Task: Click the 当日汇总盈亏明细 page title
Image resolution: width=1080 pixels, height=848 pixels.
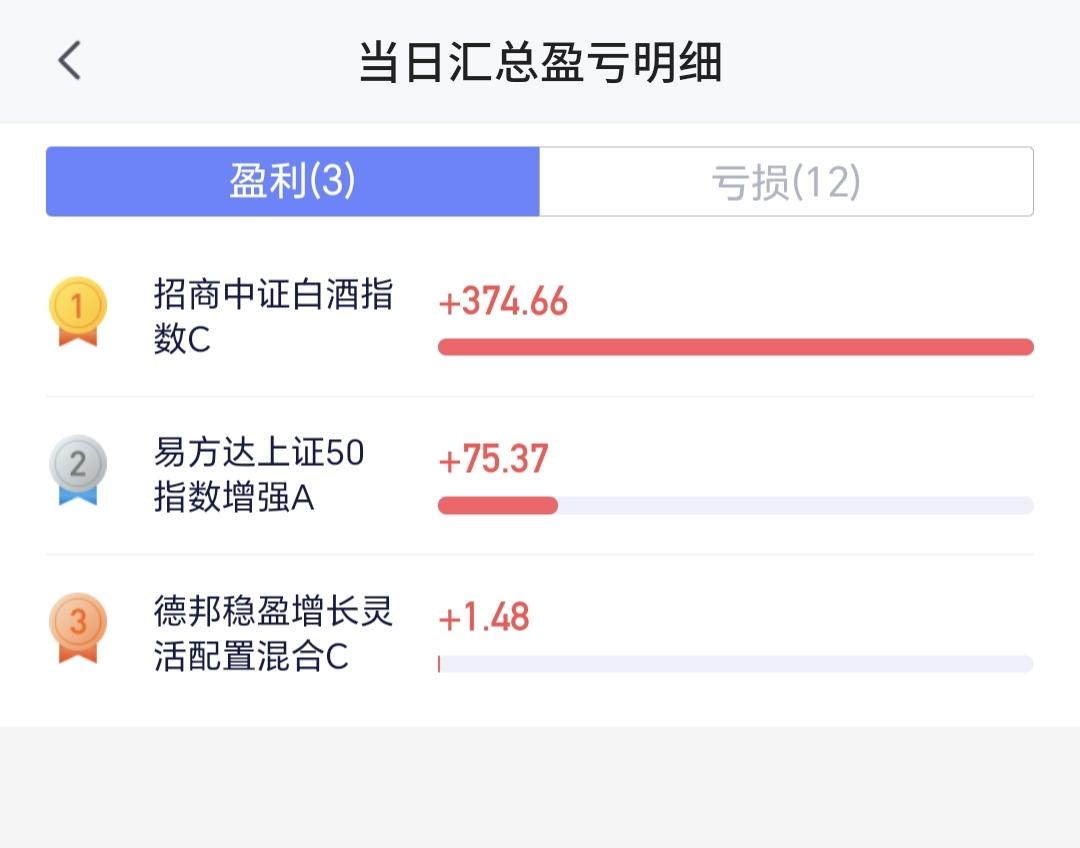Action: 540,62
